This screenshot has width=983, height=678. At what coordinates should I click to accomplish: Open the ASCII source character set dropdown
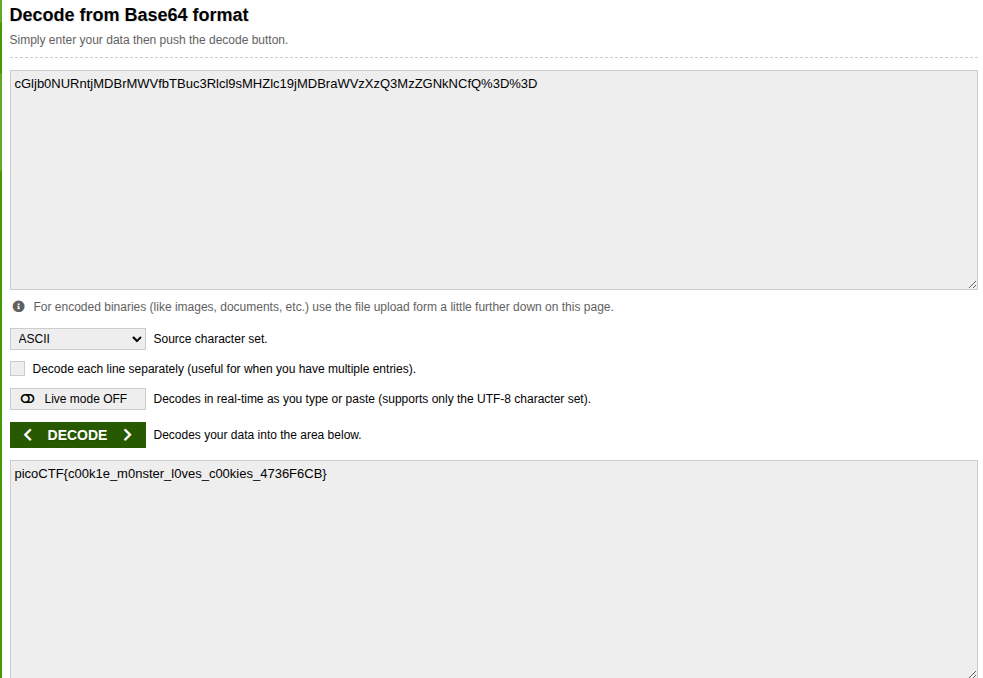click(x=78, y=339)
